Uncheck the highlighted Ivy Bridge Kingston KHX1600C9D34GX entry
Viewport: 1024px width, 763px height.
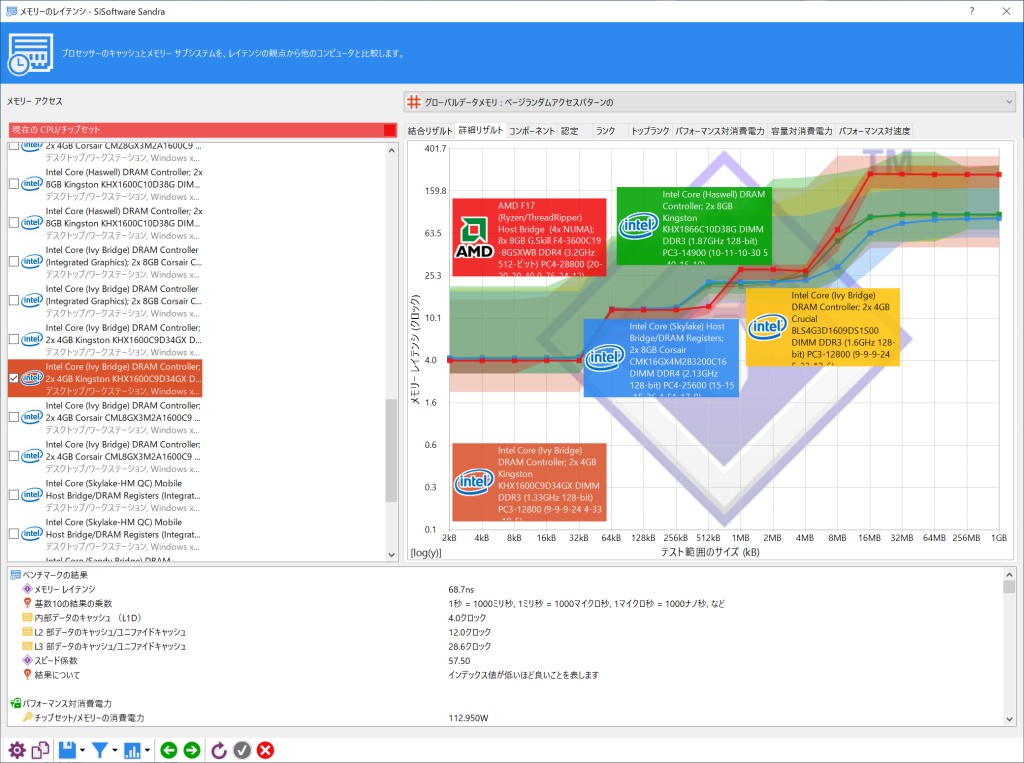tap(14, 378)
